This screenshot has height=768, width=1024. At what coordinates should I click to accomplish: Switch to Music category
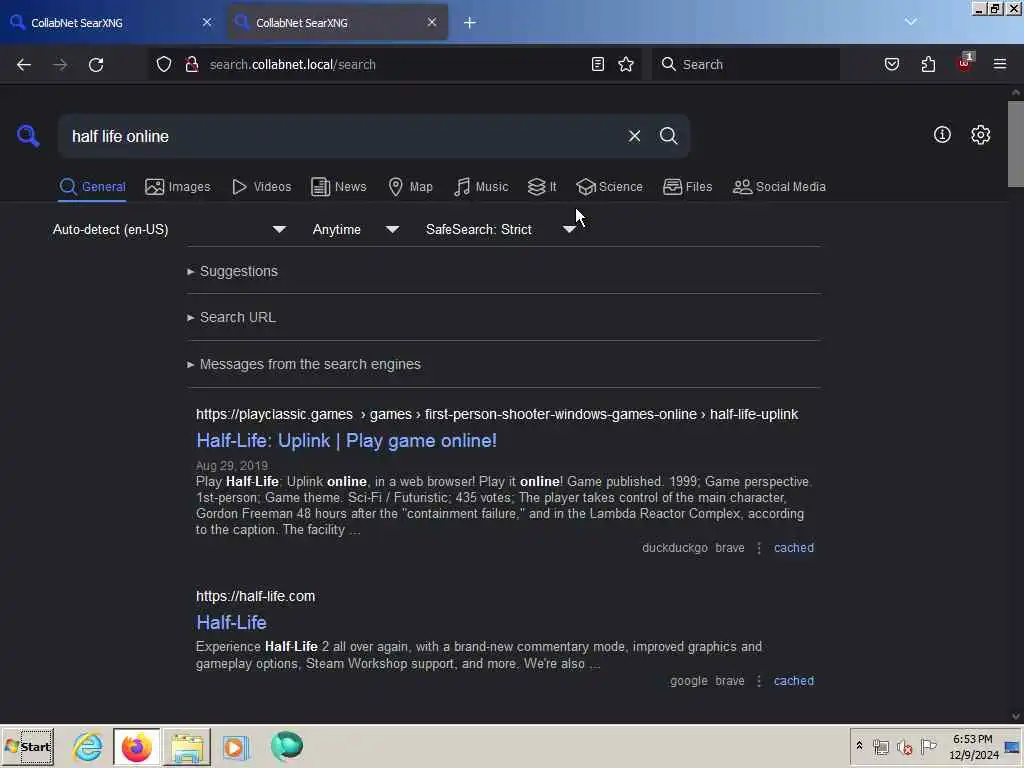(481, 187)
